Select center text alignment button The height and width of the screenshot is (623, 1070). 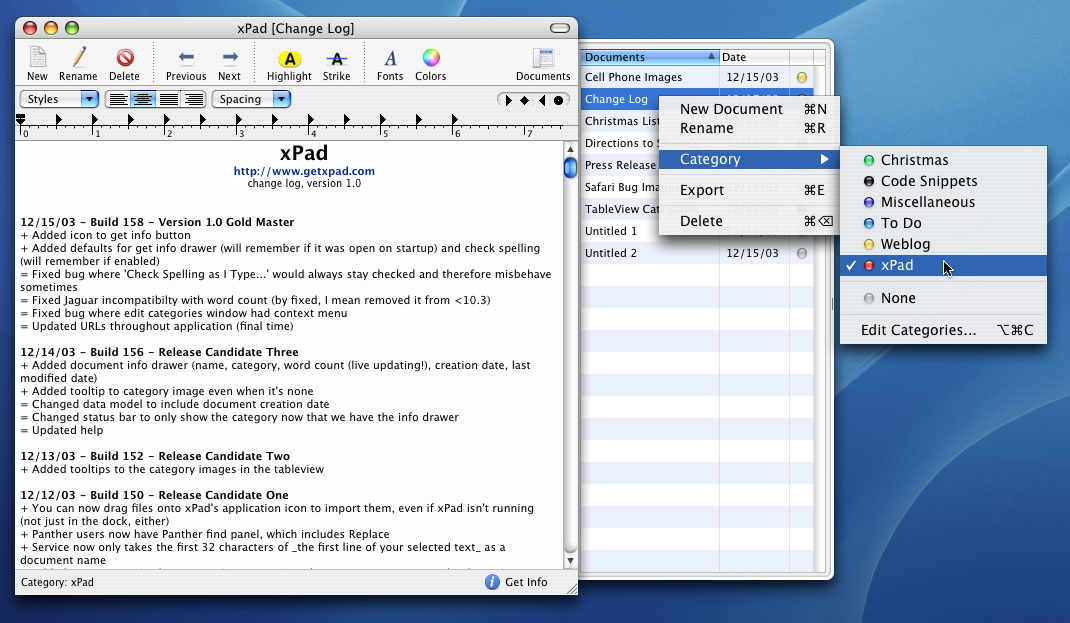click(x=143, y=99)
